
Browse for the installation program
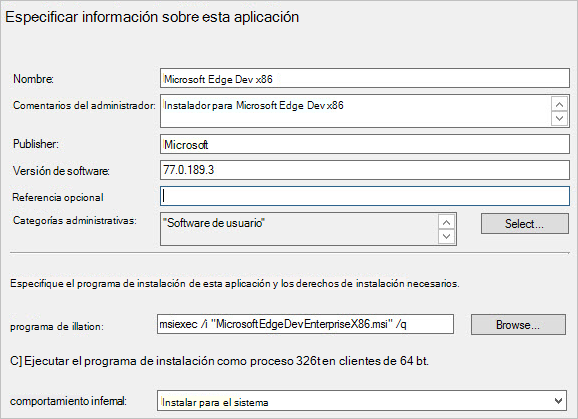[518, 324]
